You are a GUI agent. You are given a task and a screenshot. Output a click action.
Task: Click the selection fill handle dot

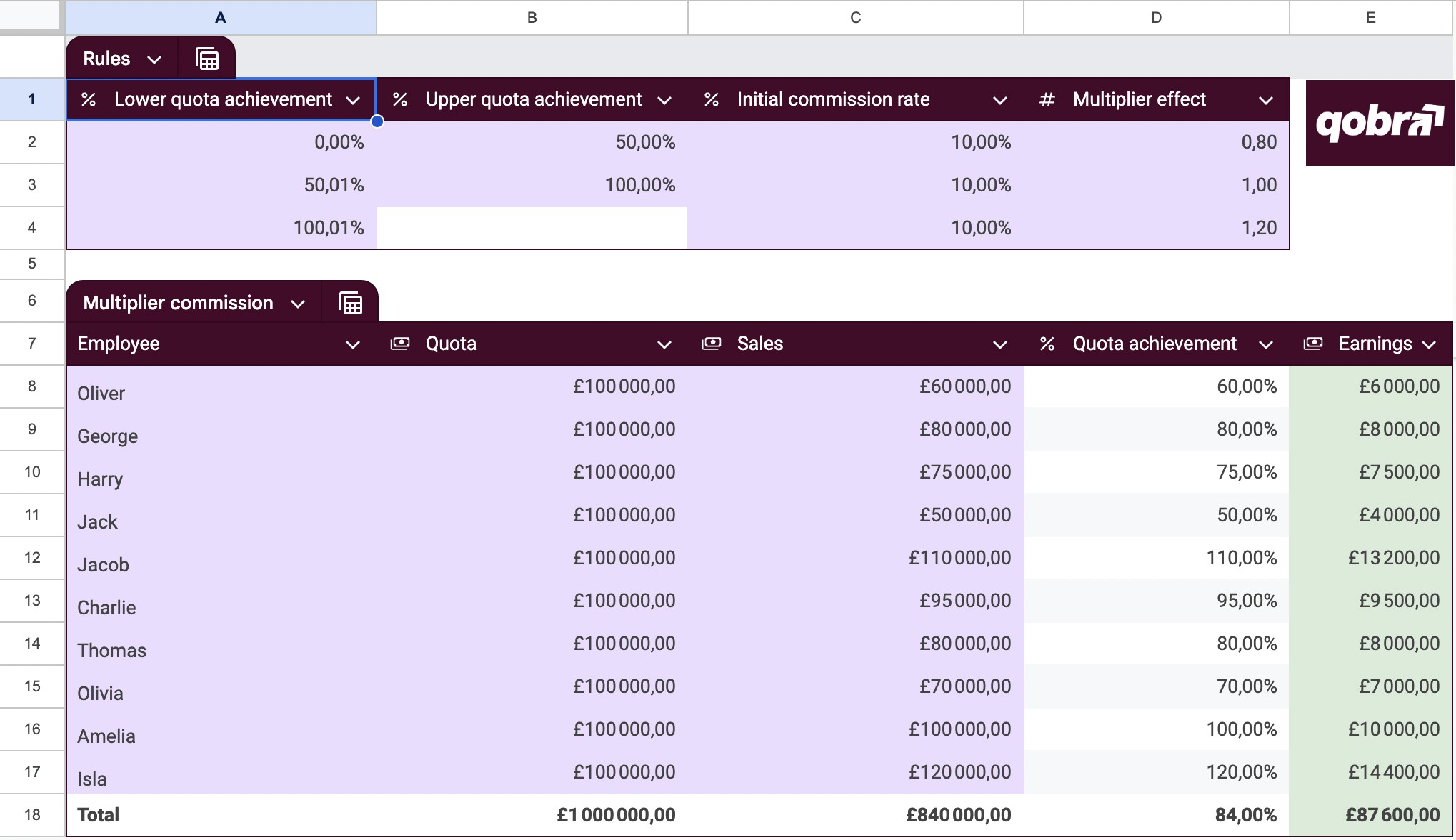pyautogui.click(x=377, y=121)
